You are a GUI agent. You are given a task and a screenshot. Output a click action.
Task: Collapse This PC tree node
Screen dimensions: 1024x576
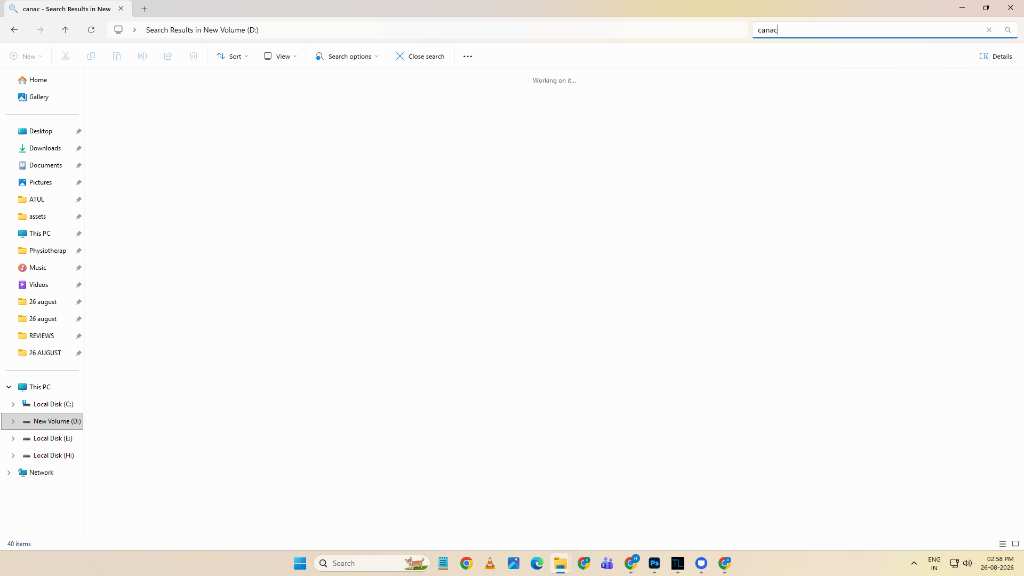coord(9,387)
